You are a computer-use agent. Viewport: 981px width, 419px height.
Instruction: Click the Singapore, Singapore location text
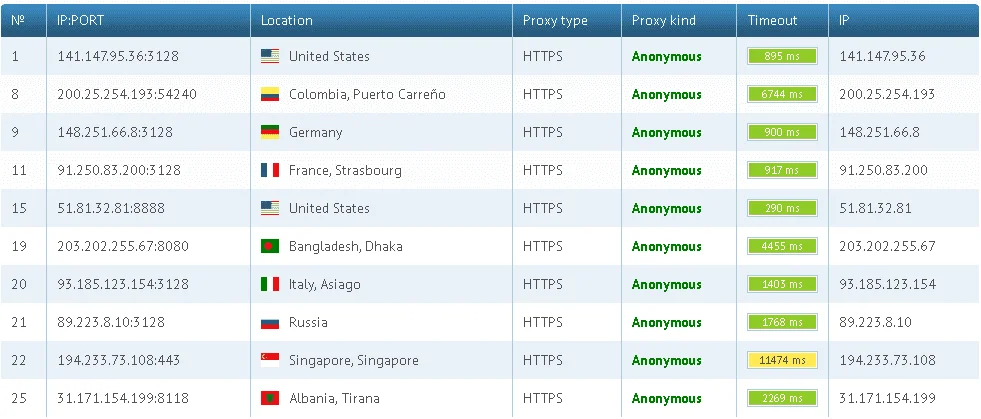click(353, 361)
